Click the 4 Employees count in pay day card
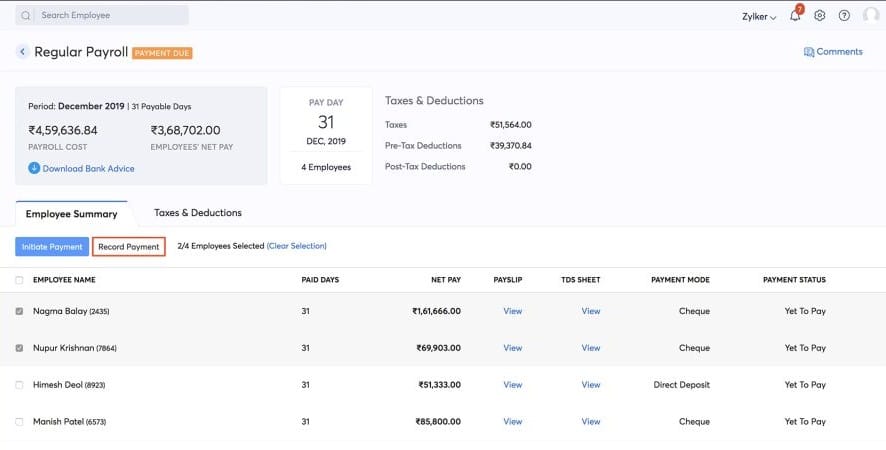The image size is (886, 450). (326, 167)
